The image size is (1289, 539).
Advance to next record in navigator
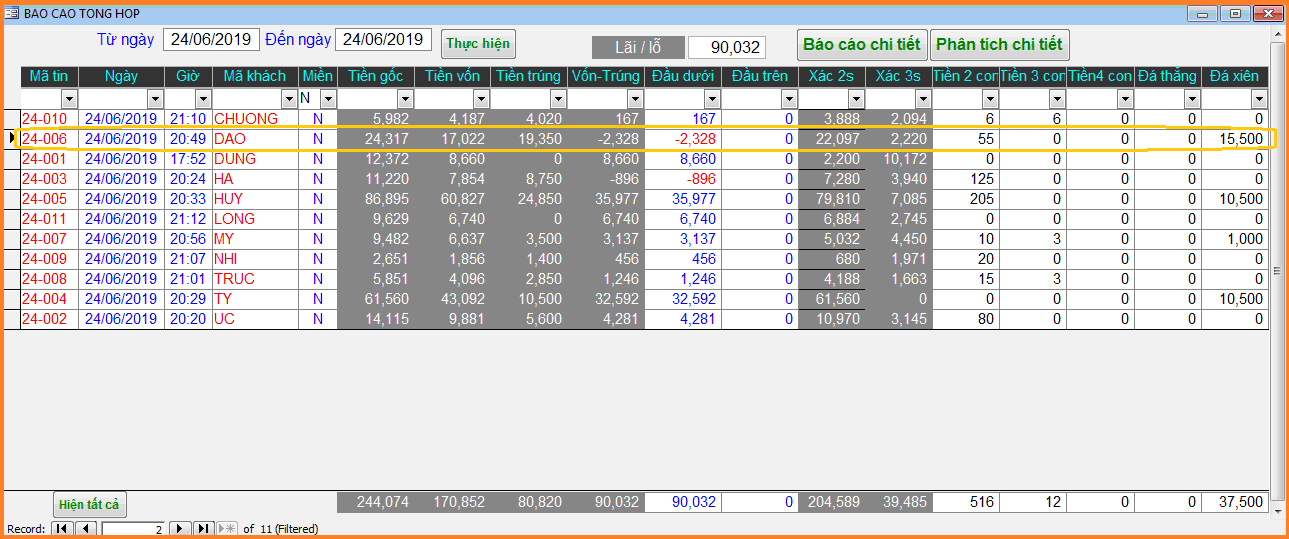180,529
